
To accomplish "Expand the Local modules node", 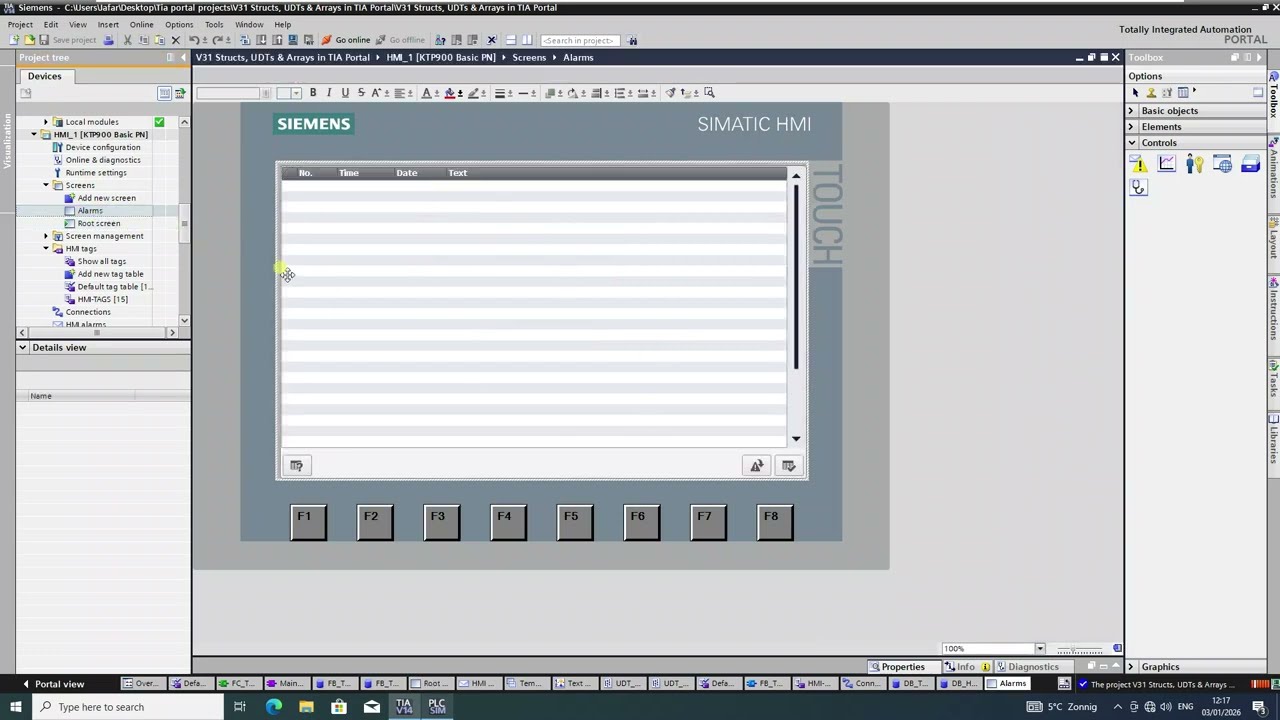I will [x=45, y=122].
